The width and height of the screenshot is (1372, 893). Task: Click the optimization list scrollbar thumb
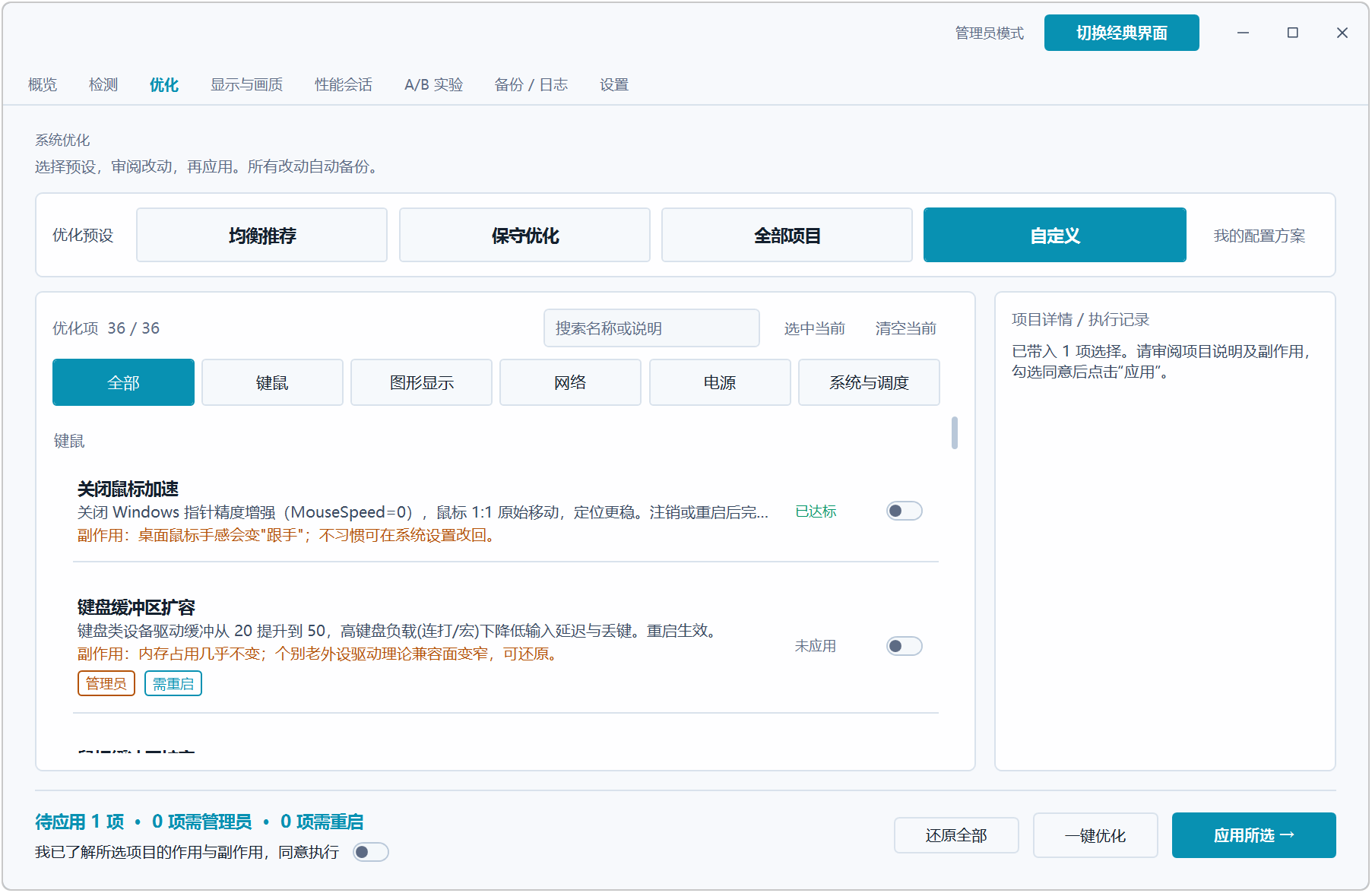[954, 432]
